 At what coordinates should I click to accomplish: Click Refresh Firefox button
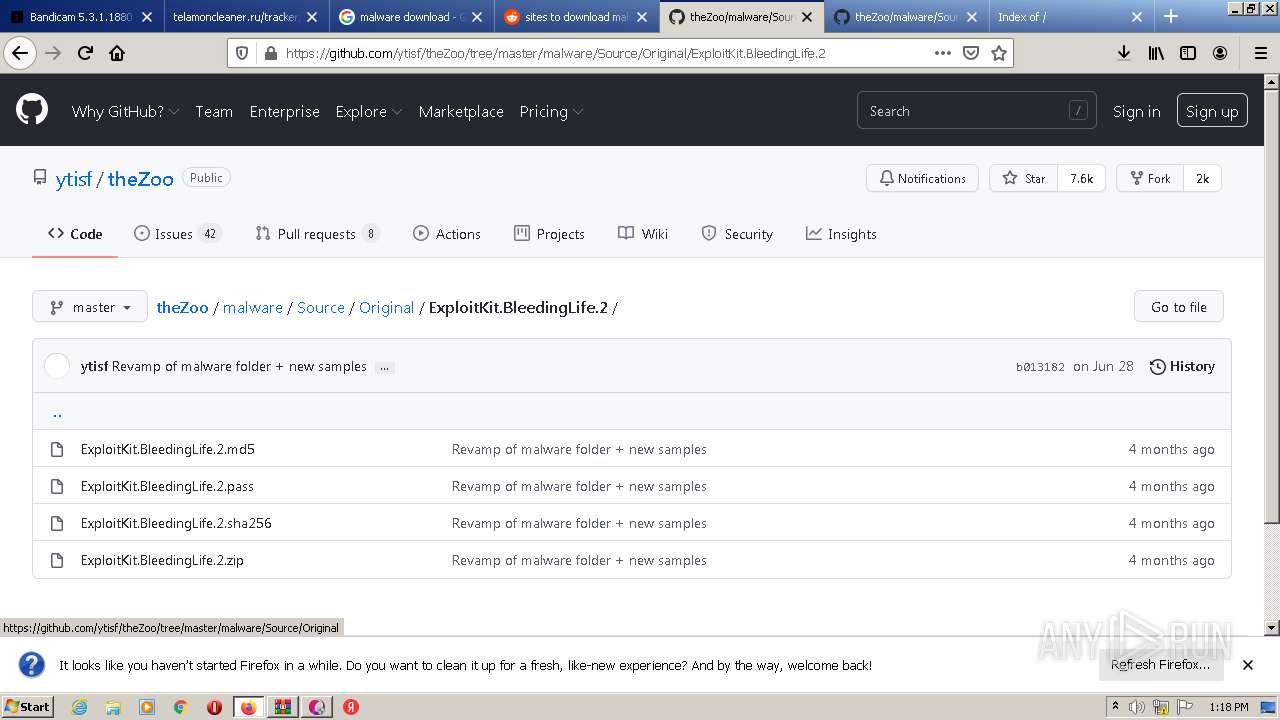(1160, 664)
